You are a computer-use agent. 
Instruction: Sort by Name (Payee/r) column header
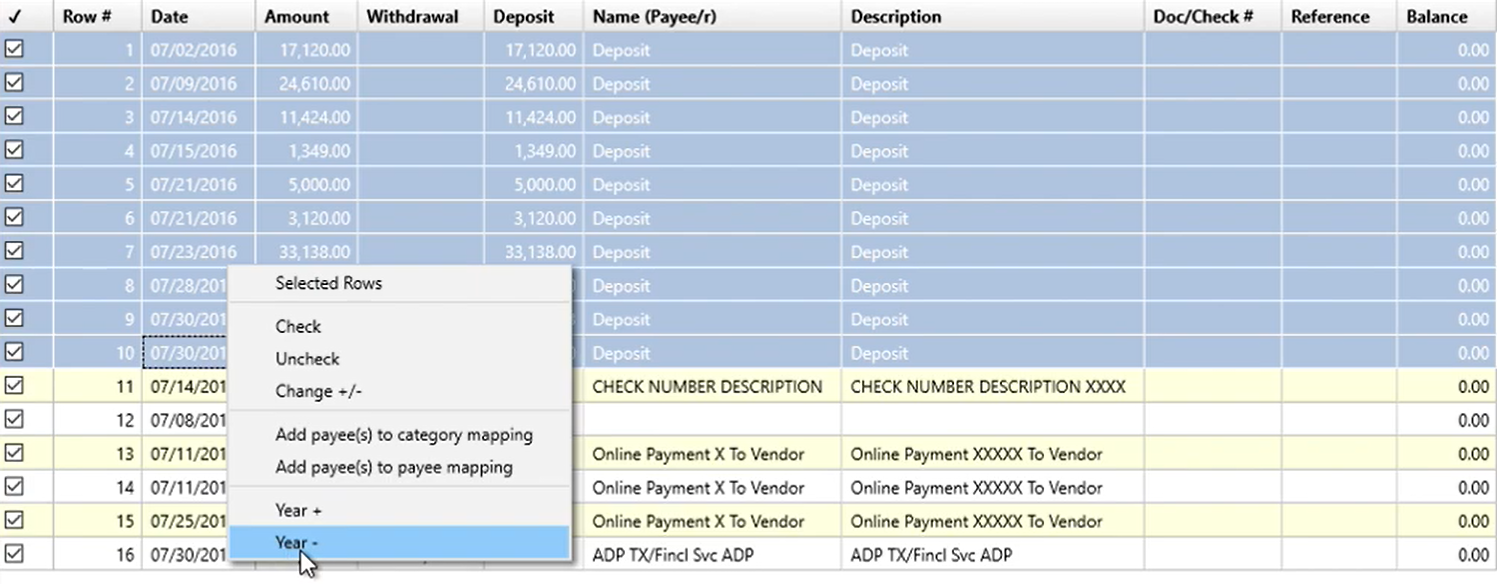coord(712,16)
